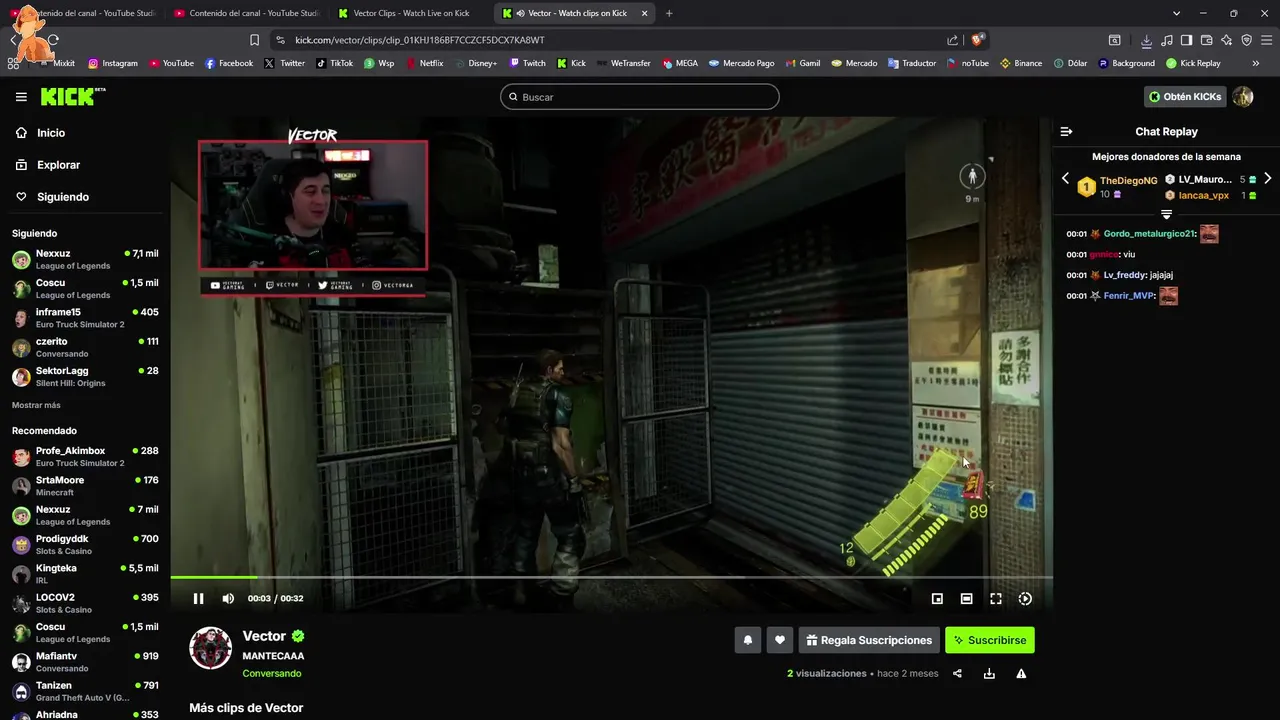
Task: Open TikTok bookmark
Action: (335, 63)
